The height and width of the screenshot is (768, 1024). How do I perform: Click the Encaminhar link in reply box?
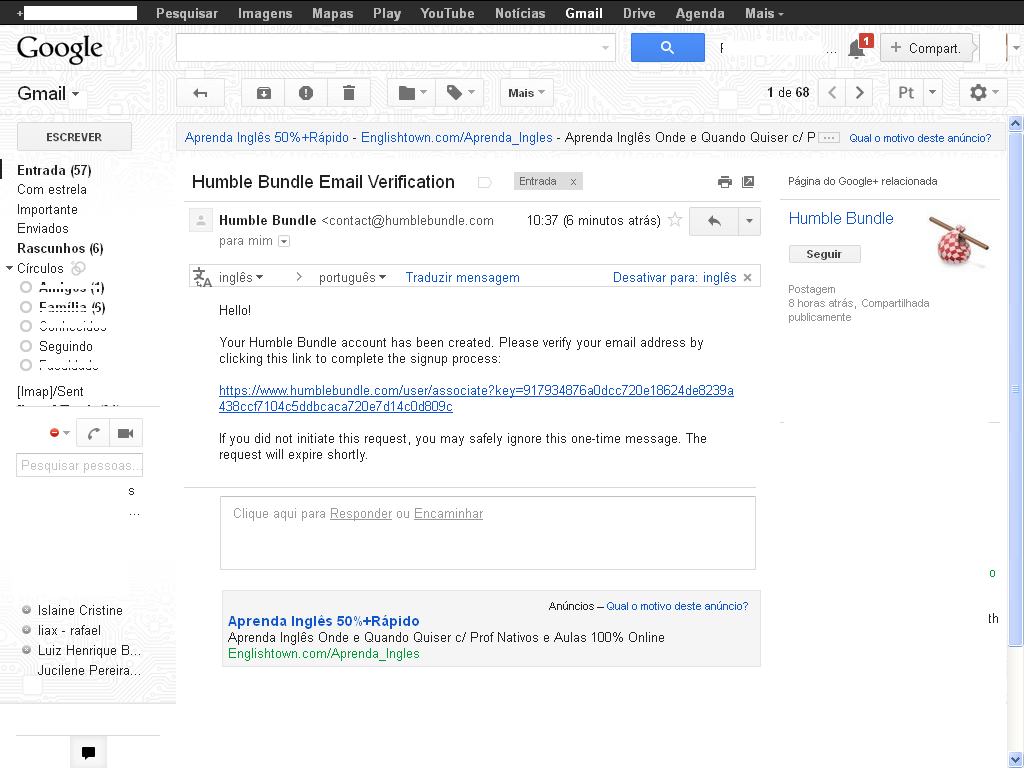(x=449, y=514)
